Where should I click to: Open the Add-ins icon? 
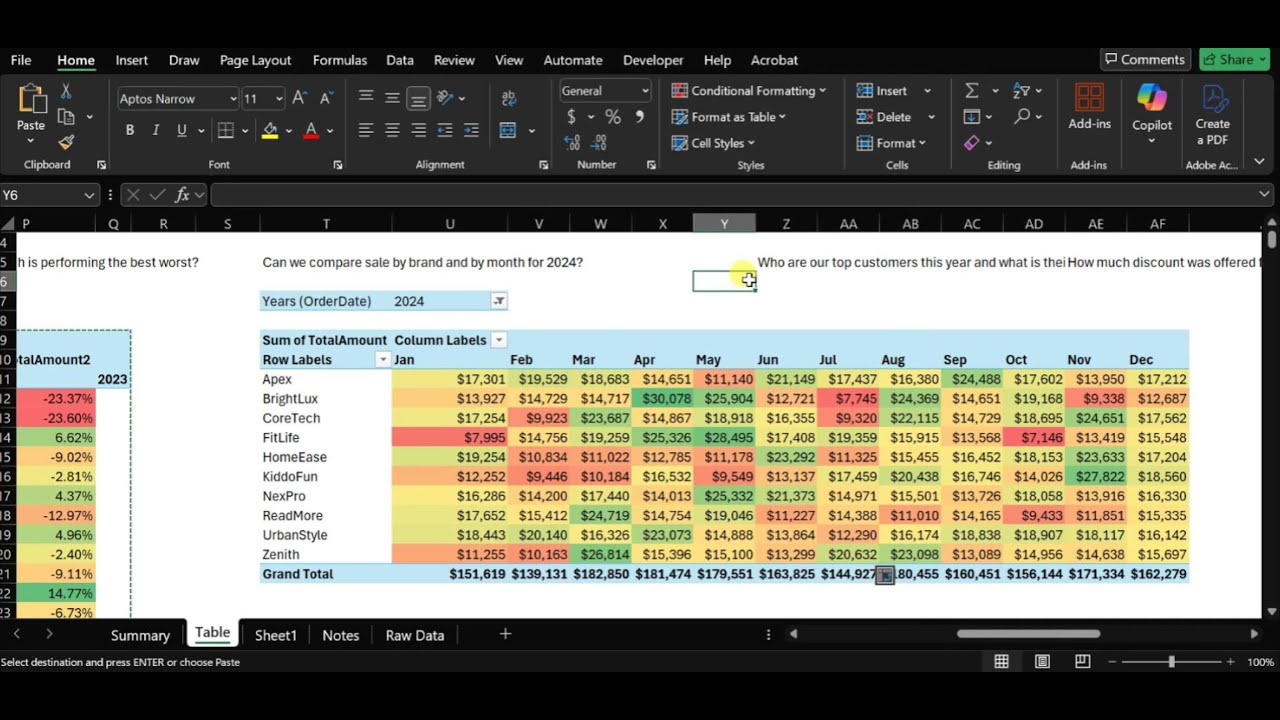[x=1089, y=107]
